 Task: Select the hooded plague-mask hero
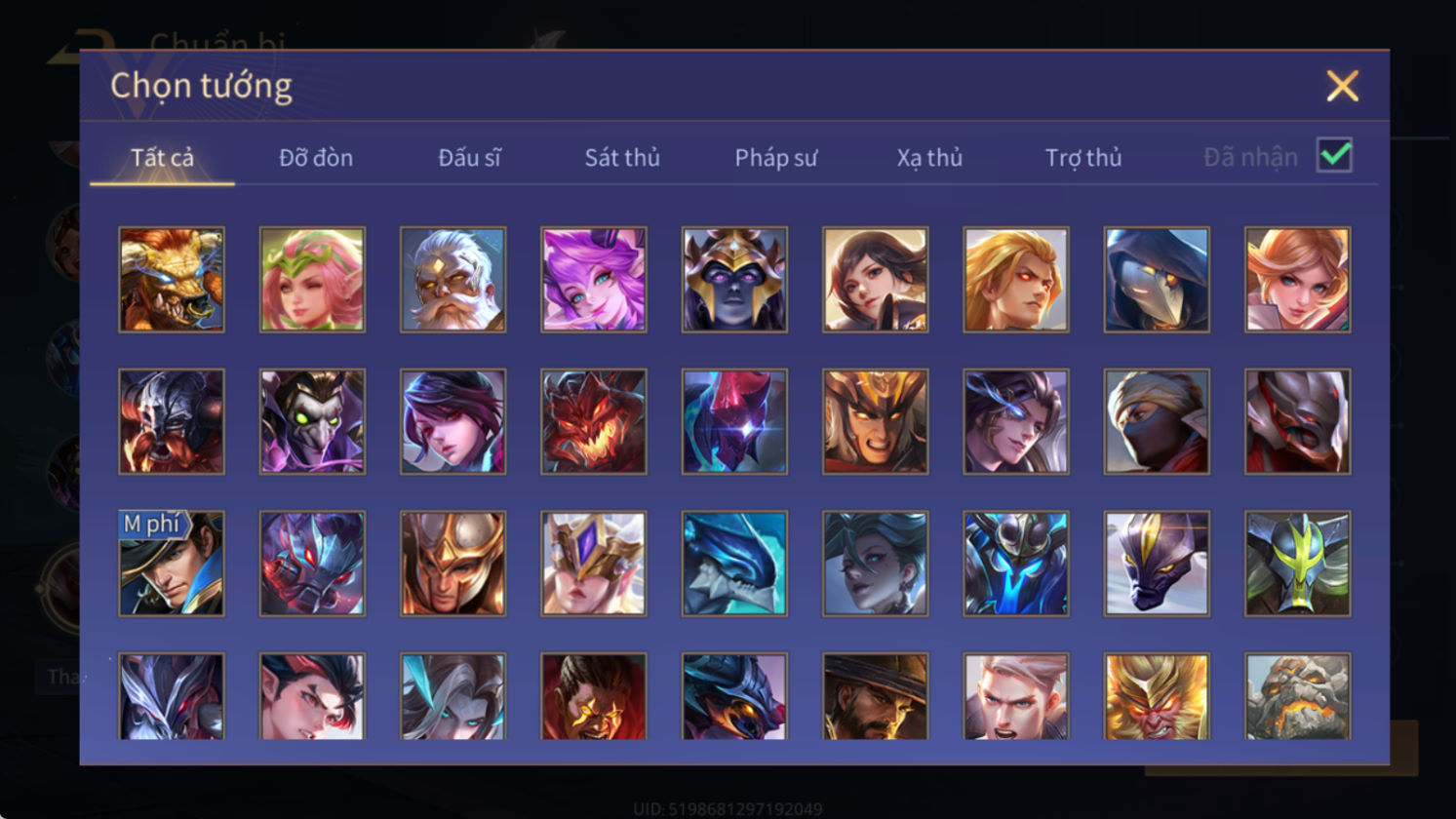point(1157,280)
